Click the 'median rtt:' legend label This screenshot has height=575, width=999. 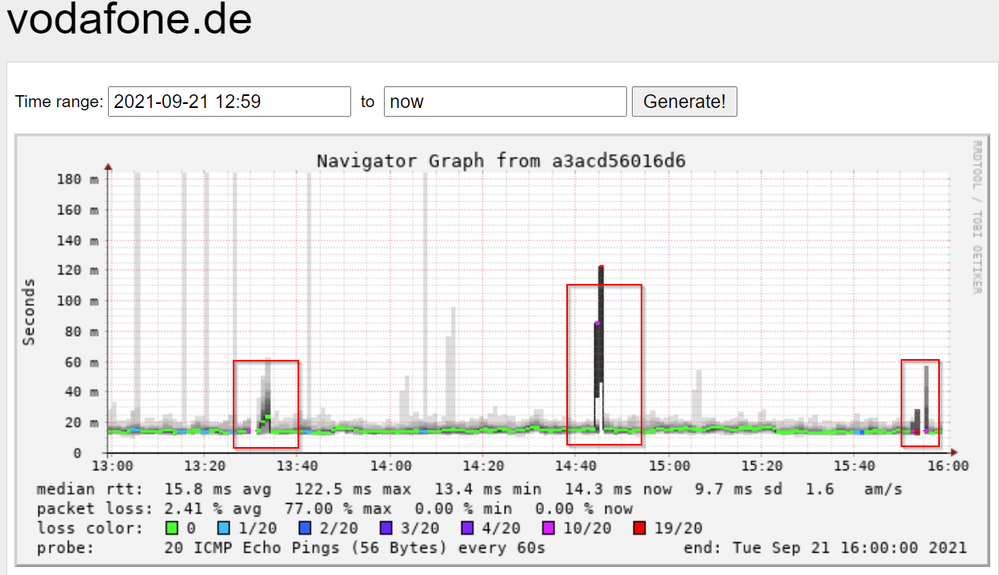coord(90,489)
